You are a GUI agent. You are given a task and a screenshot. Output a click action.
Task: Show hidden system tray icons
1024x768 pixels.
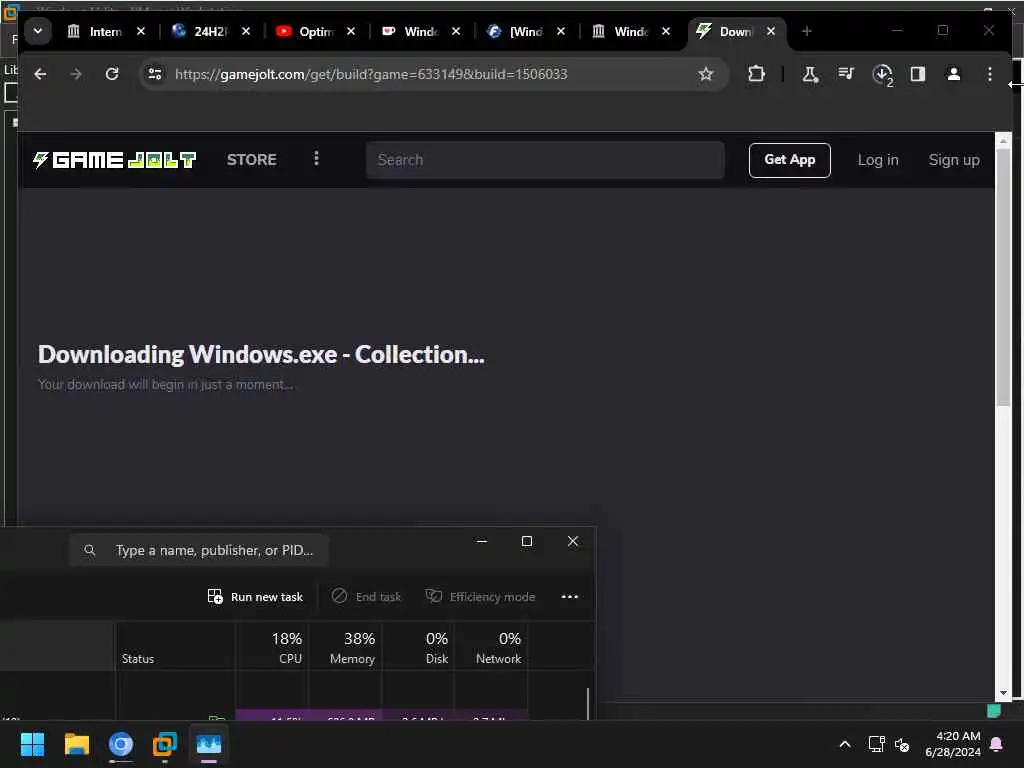(845, 744)
